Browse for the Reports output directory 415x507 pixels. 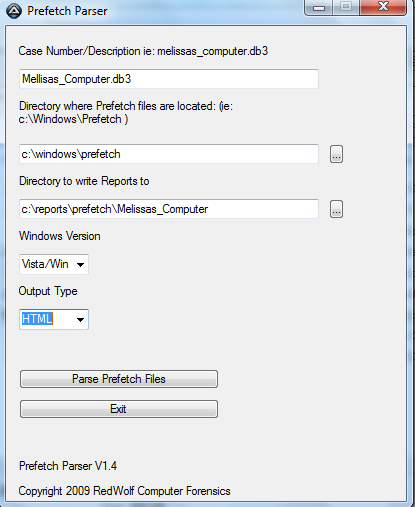[336, 209]
